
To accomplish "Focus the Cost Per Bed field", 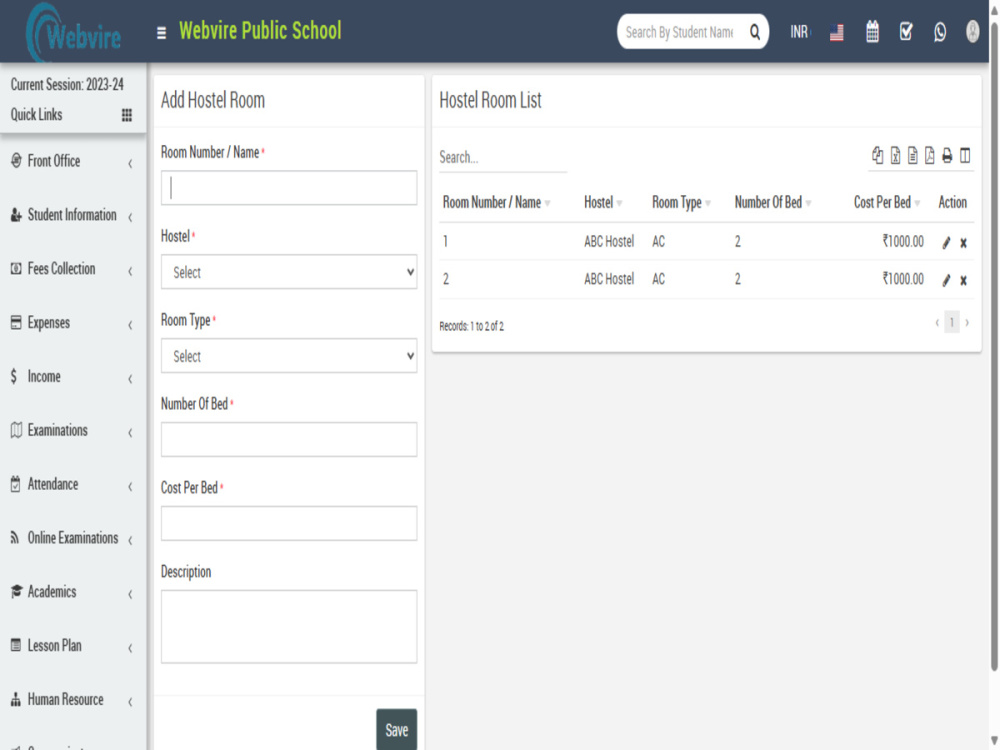I will (x=289, y=523).
